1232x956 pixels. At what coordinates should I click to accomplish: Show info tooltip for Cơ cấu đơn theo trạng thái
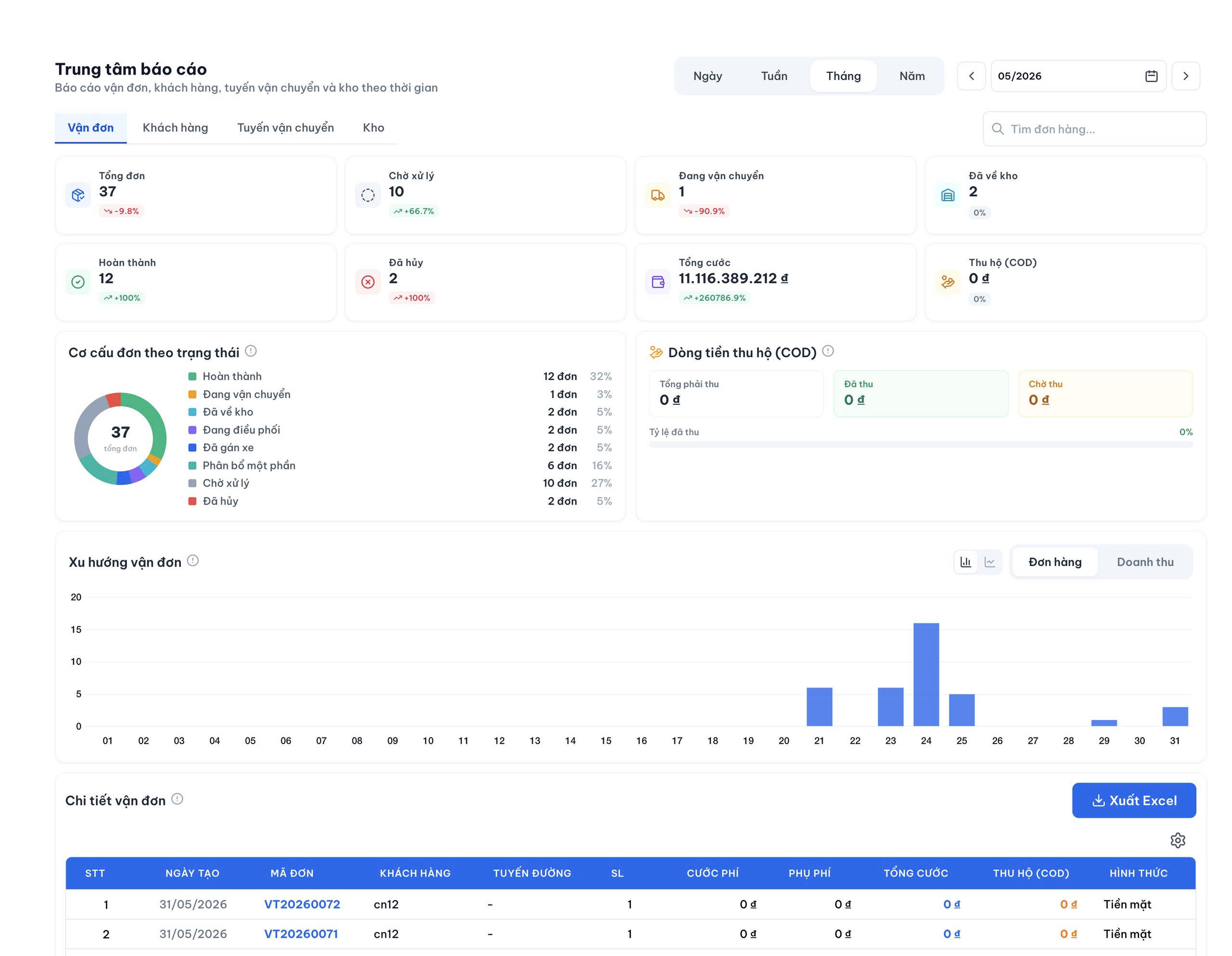251,351
